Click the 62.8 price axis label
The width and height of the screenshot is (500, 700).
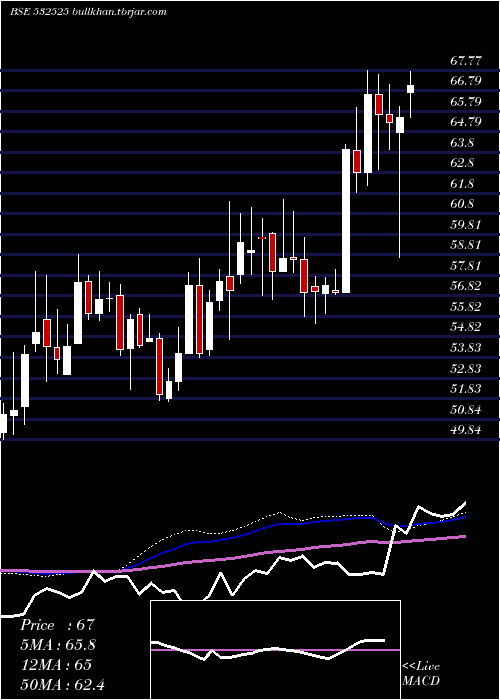tap(462, 163)
